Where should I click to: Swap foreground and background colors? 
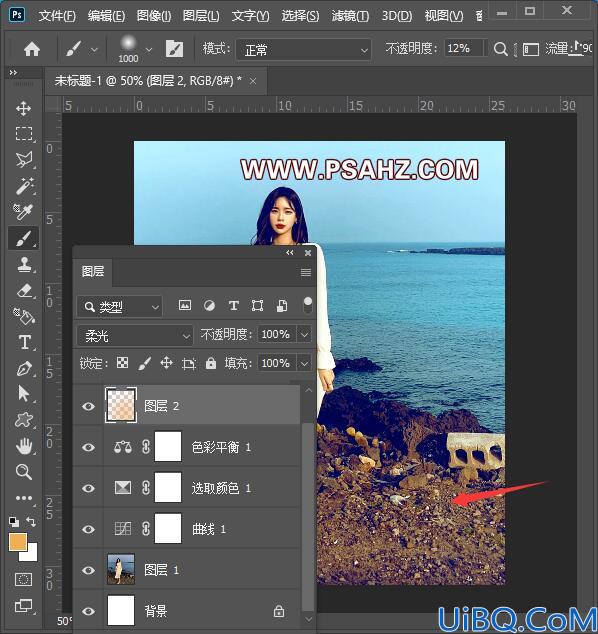pos(31,522)
